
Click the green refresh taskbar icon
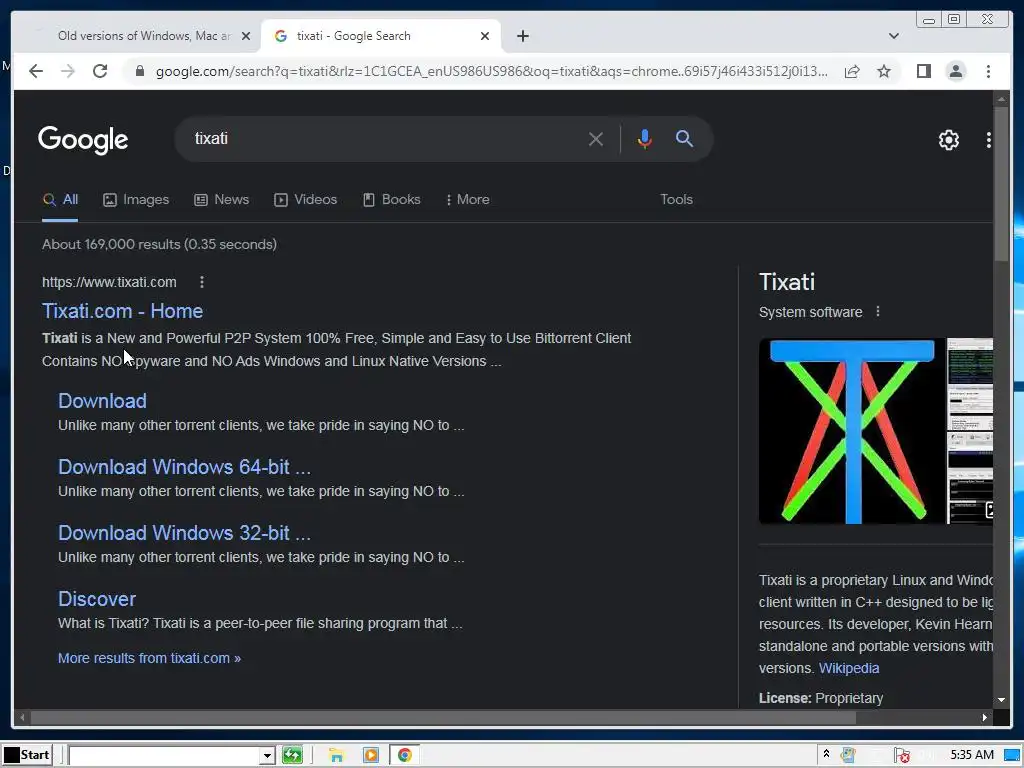(292, 755)
